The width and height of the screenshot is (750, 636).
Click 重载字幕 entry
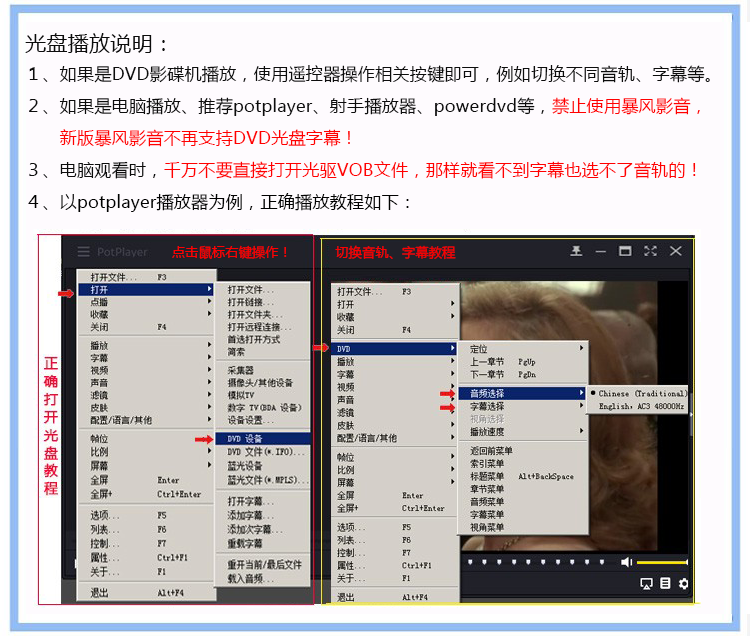click(263, 543)
